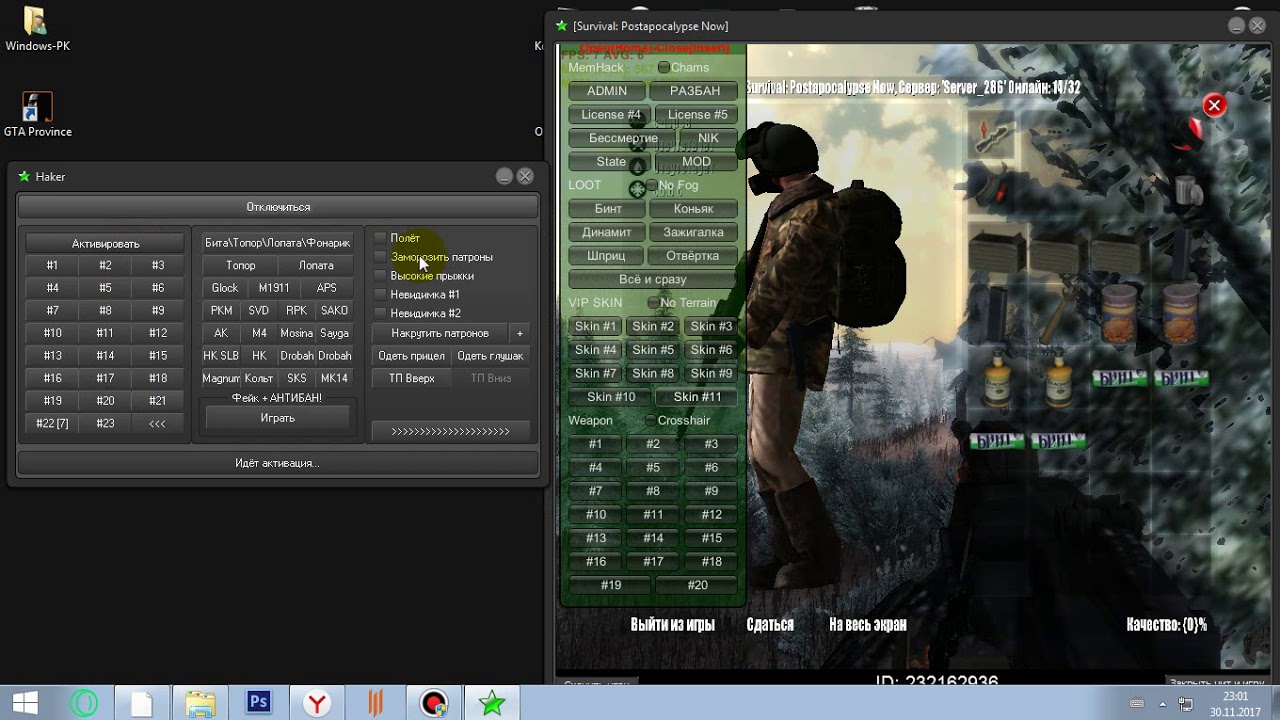Click the network icon in system tray
1280x720 pixels.
coord(1186,704)
